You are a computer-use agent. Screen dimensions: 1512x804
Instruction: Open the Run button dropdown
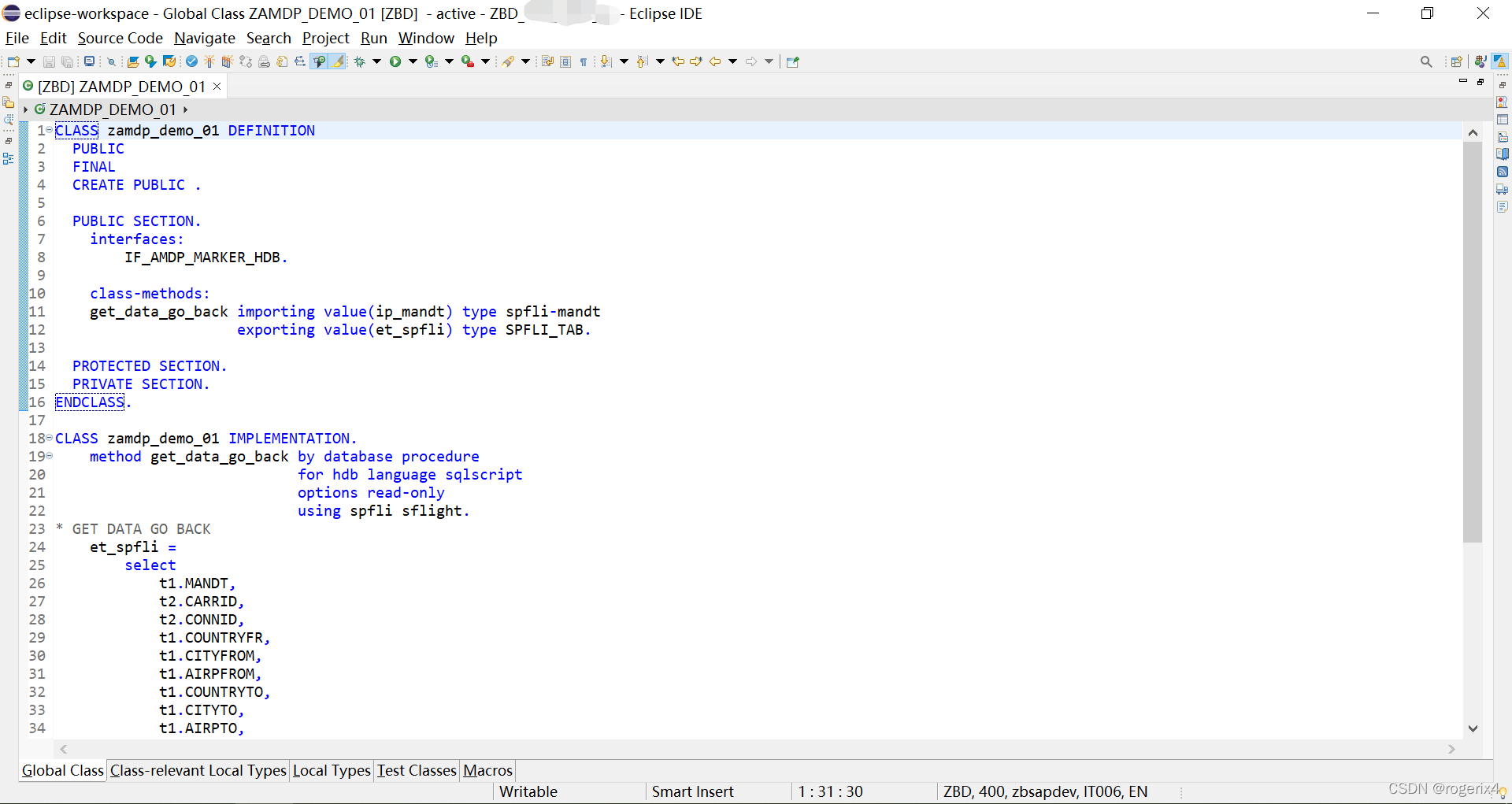[413, 61]
